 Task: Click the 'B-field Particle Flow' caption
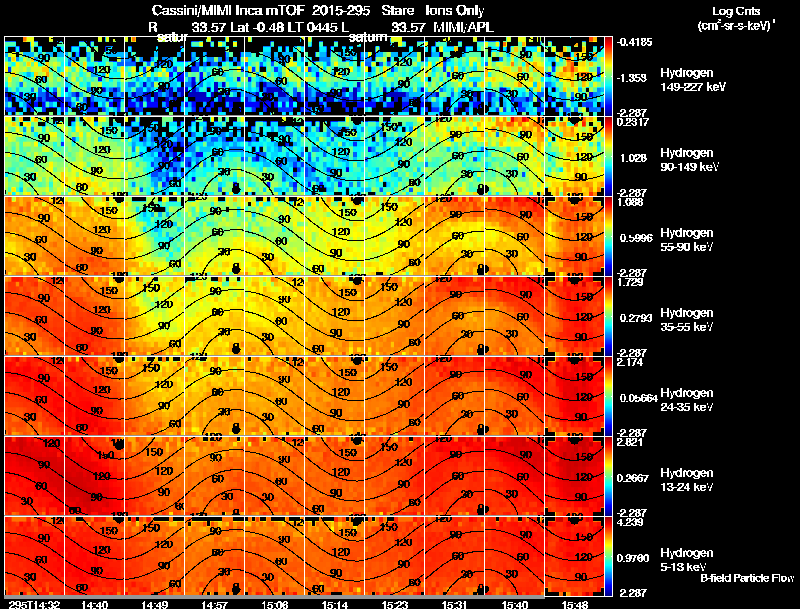(x=747, y=578)
